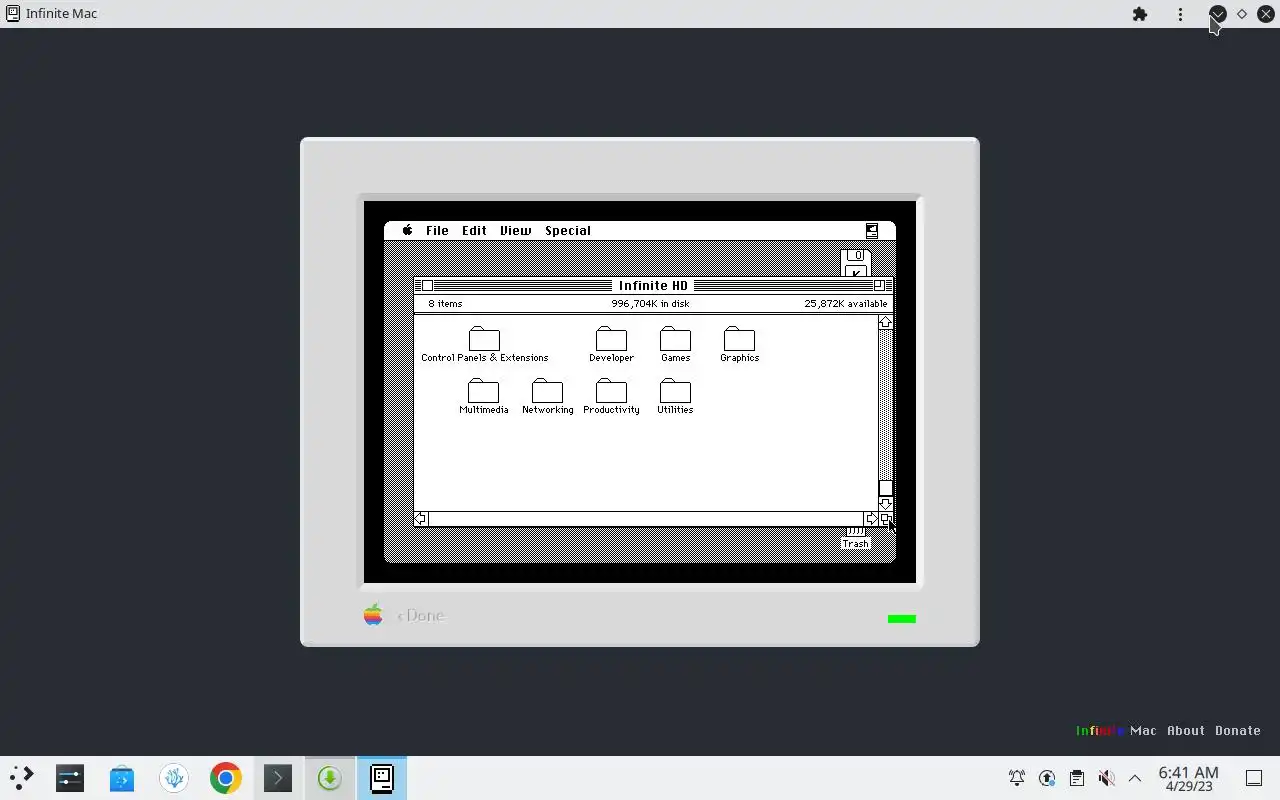Open the File menu
The height and width of the screenshot is (800, 1280).
click(437, 230)
